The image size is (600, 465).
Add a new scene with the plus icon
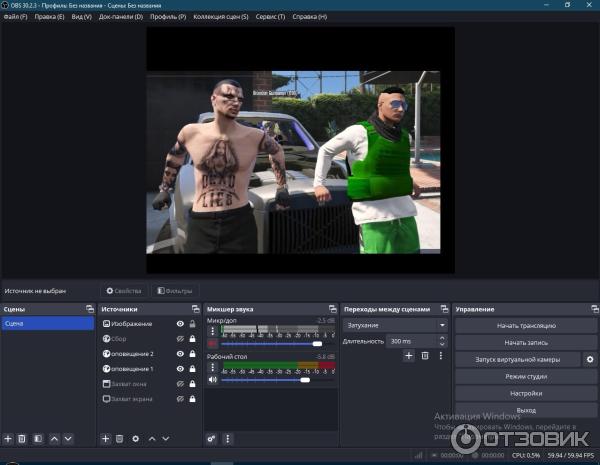tap(8, 439)
